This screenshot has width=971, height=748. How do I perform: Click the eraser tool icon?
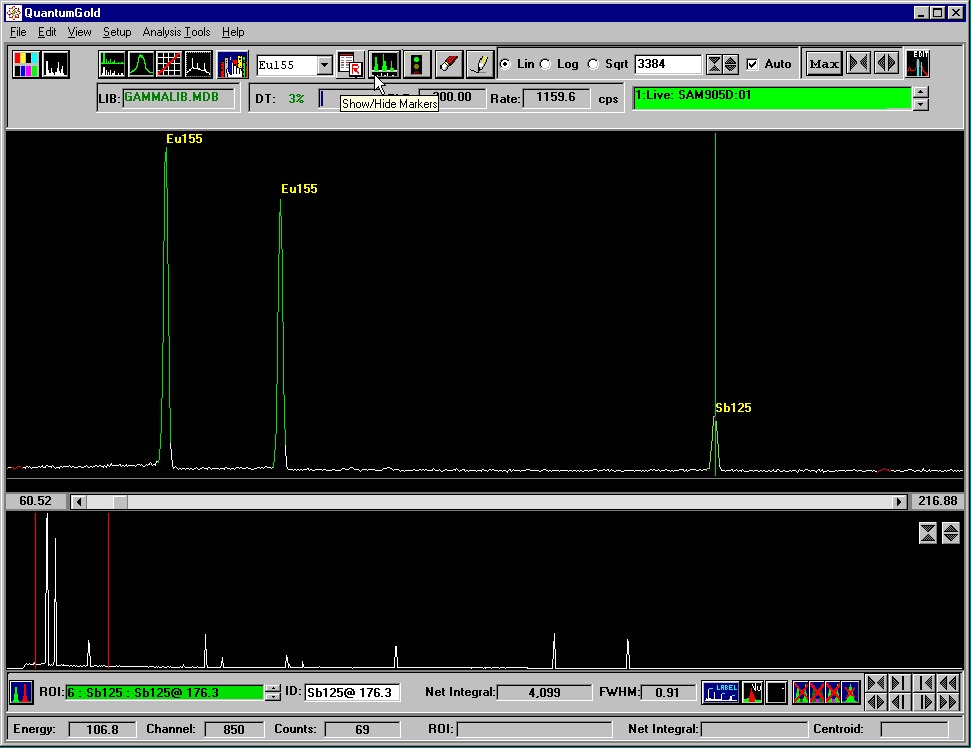[x=449, y=65]
